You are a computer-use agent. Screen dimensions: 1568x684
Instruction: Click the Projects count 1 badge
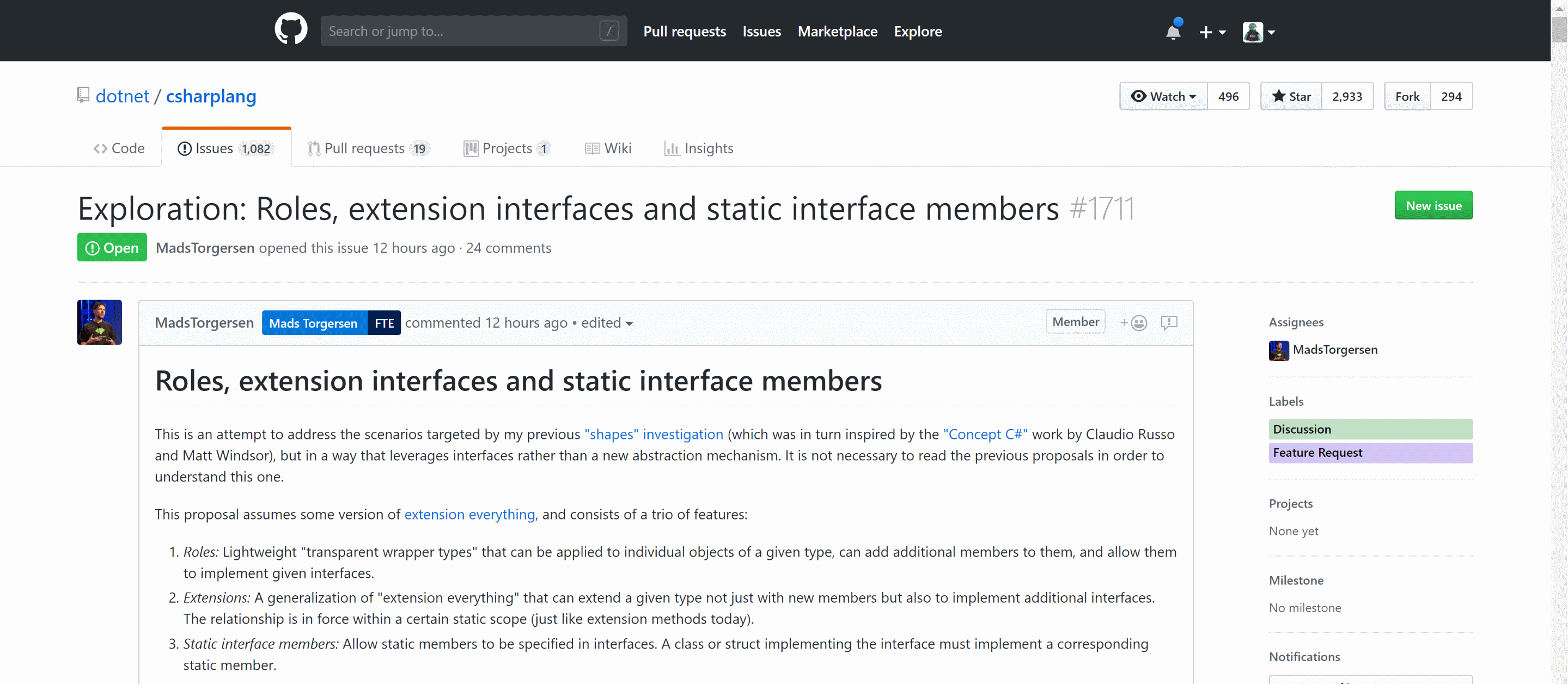coord(544,149)
